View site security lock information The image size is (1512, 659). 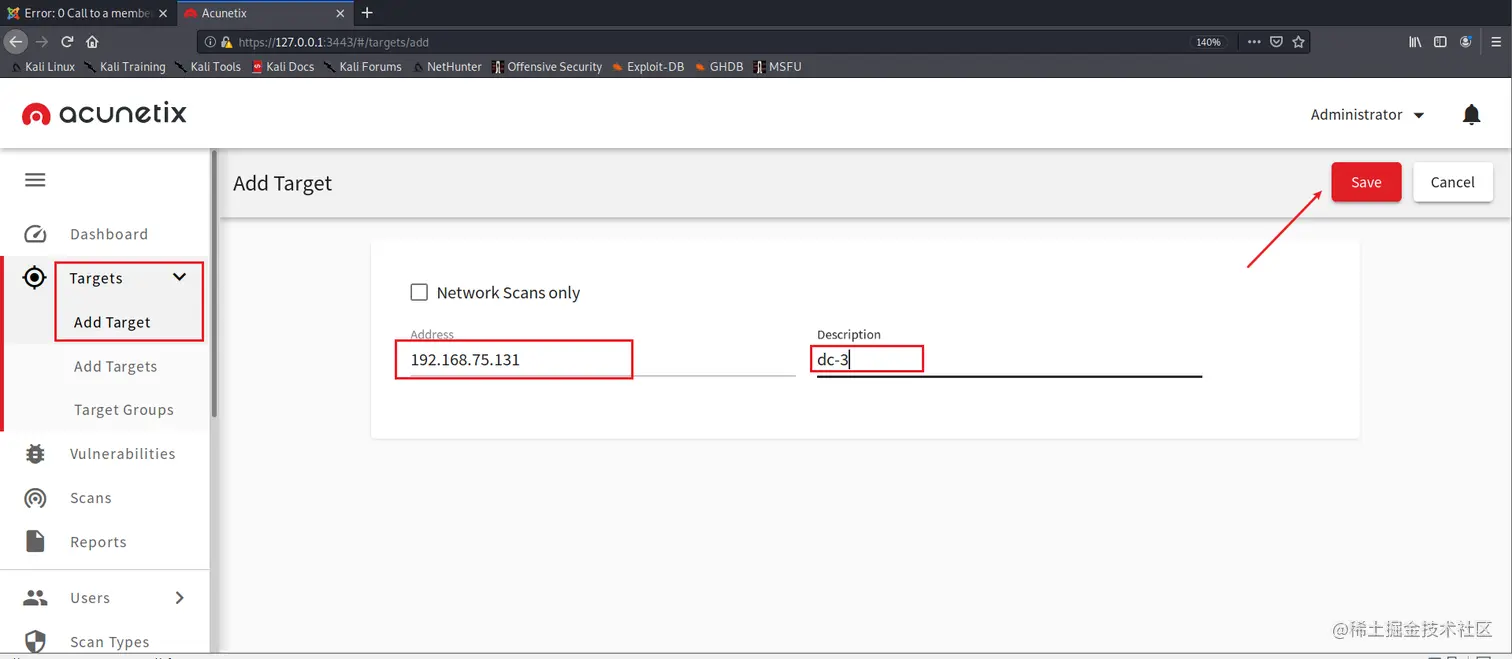pyautogui.click(x=226, y=42)
